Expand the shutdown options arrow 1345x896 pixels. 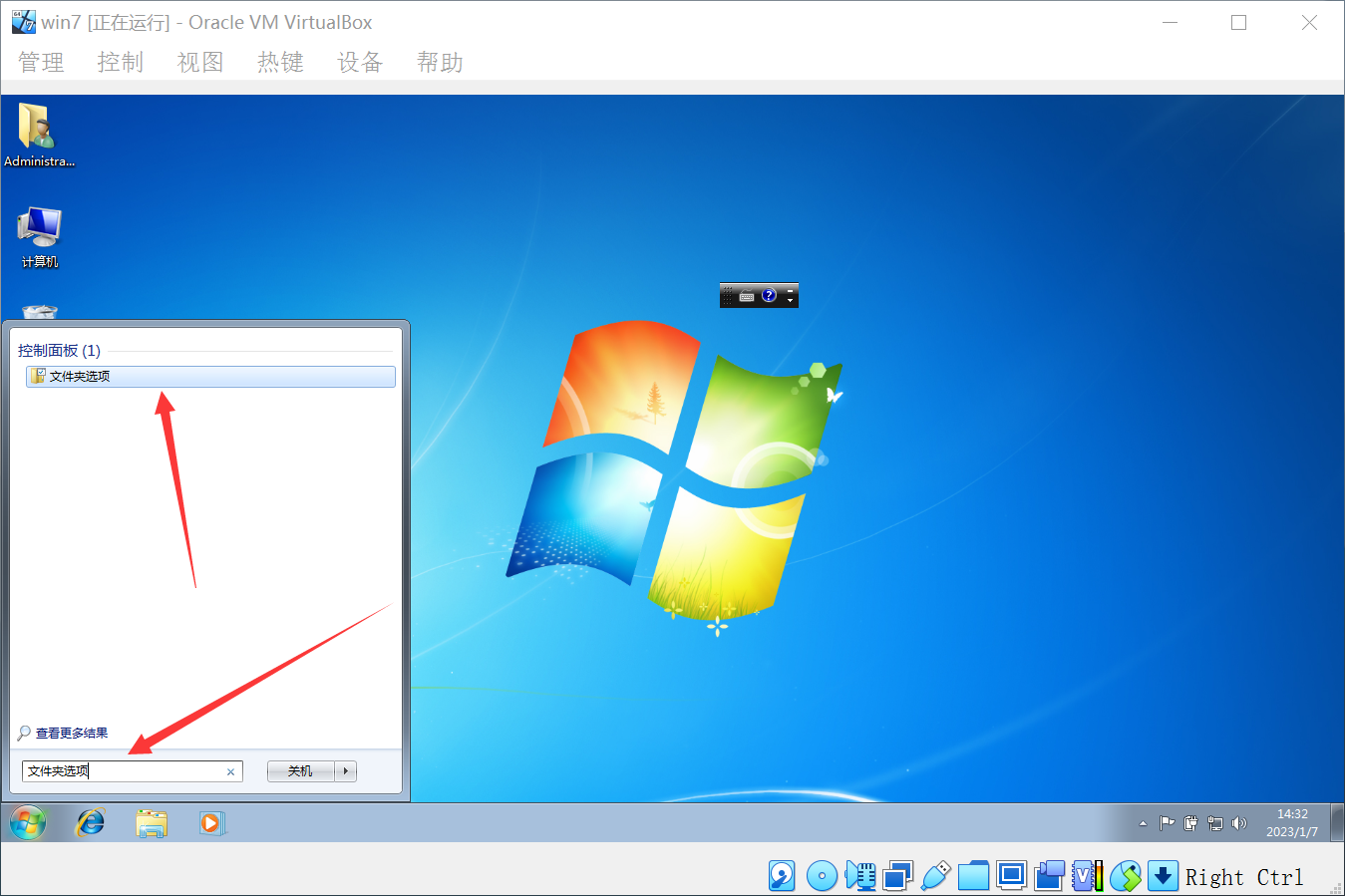click(x=346, y=771)
